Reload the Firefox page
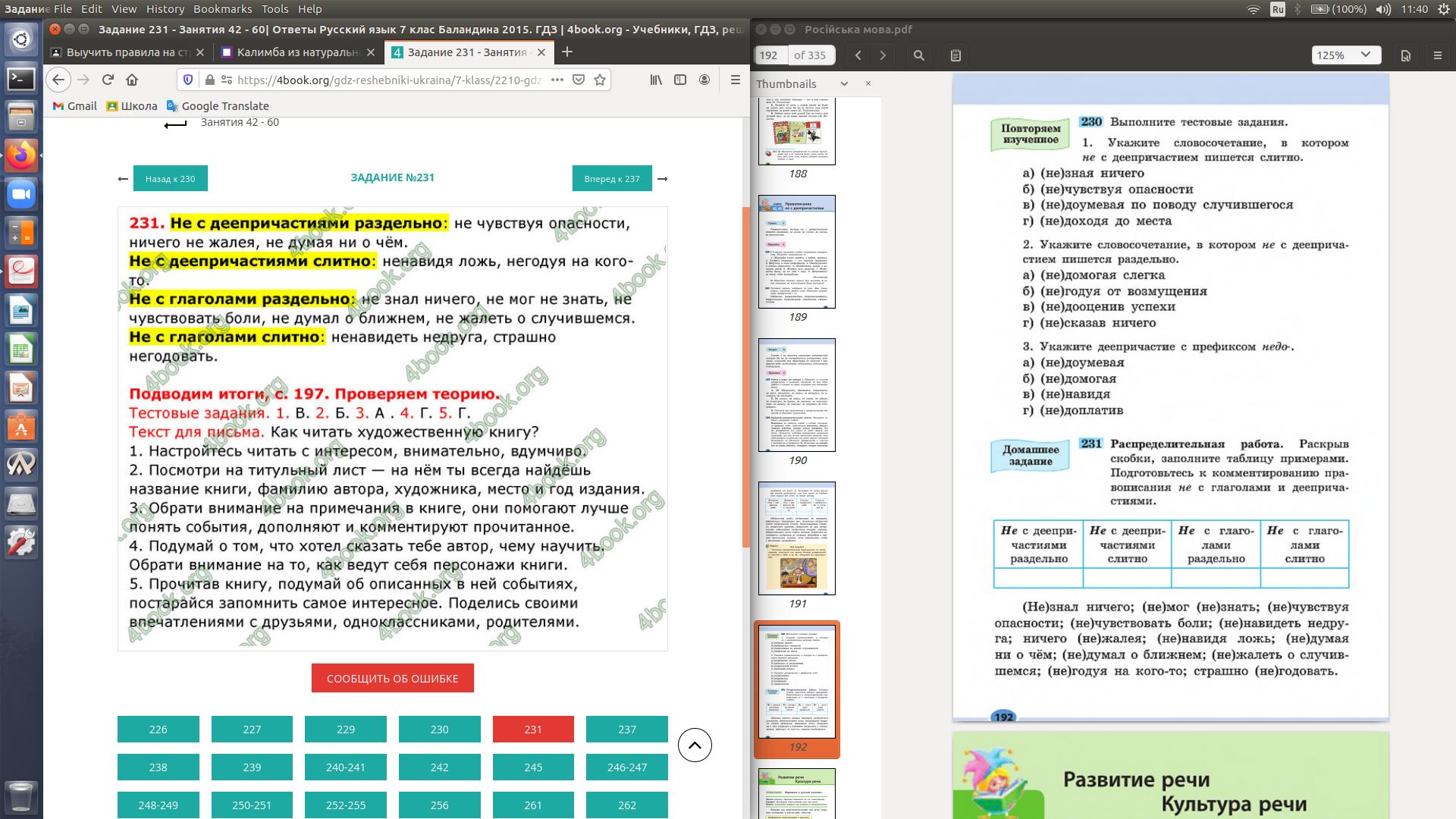 (x=108, y=80)
